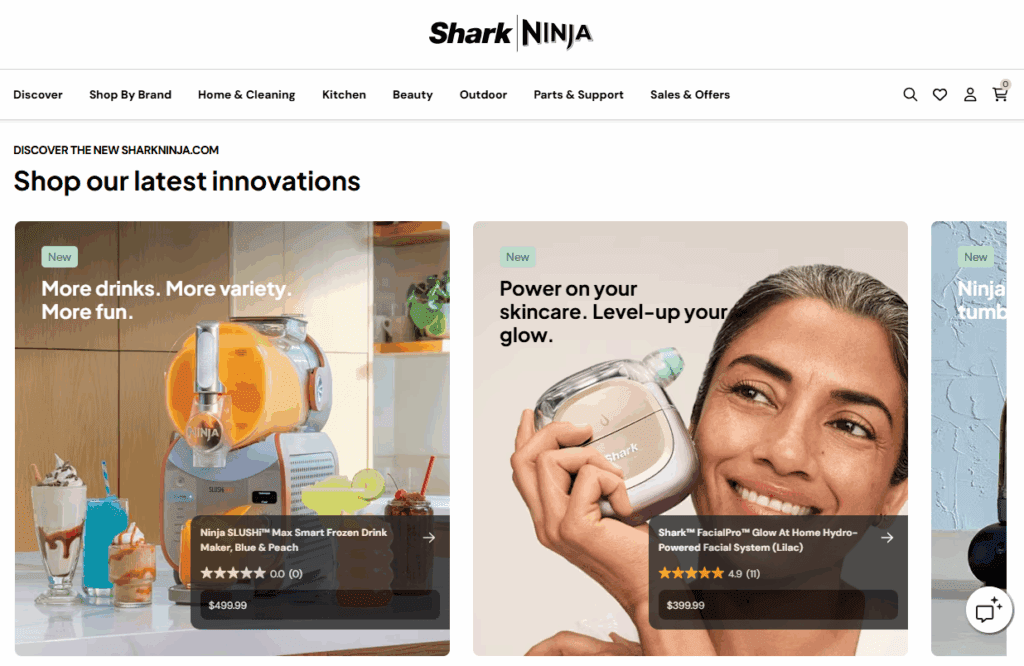Click the arrow on Shark FacialPro card

(x=887, y=537)
